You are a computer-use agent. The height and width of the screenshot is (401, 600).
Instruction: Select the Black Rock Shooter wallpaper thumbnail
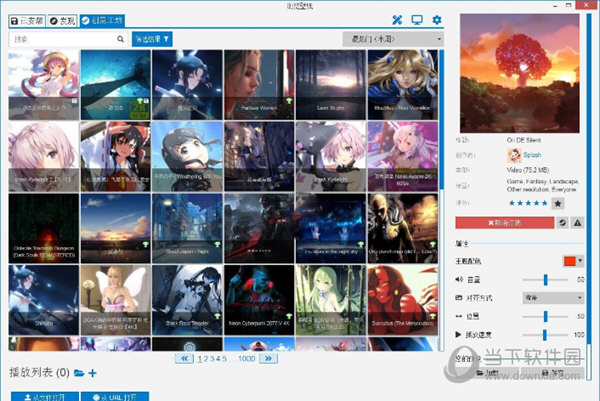tap(187, 300)
